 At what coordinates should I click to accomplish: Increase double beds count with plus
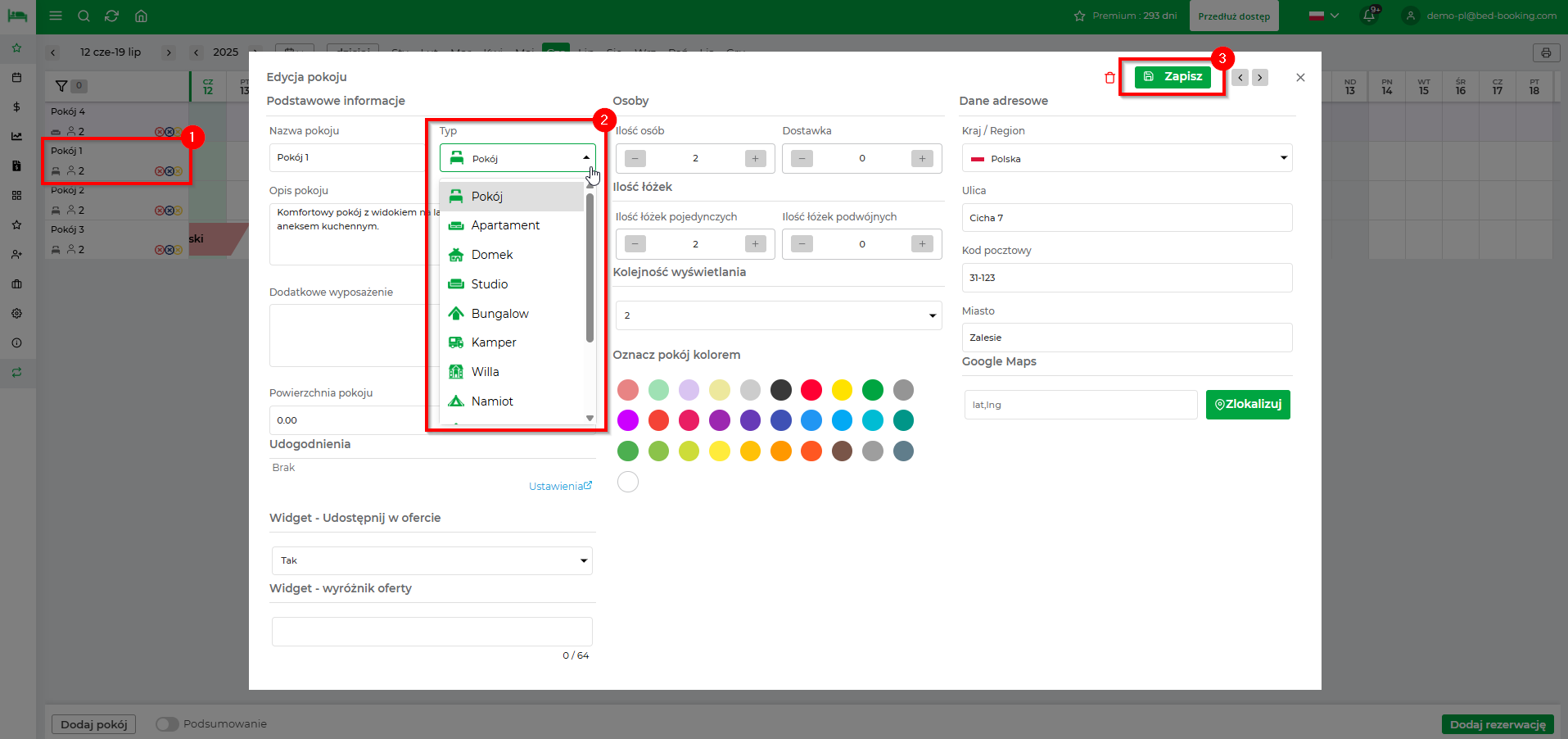click(x=922, y=244)
